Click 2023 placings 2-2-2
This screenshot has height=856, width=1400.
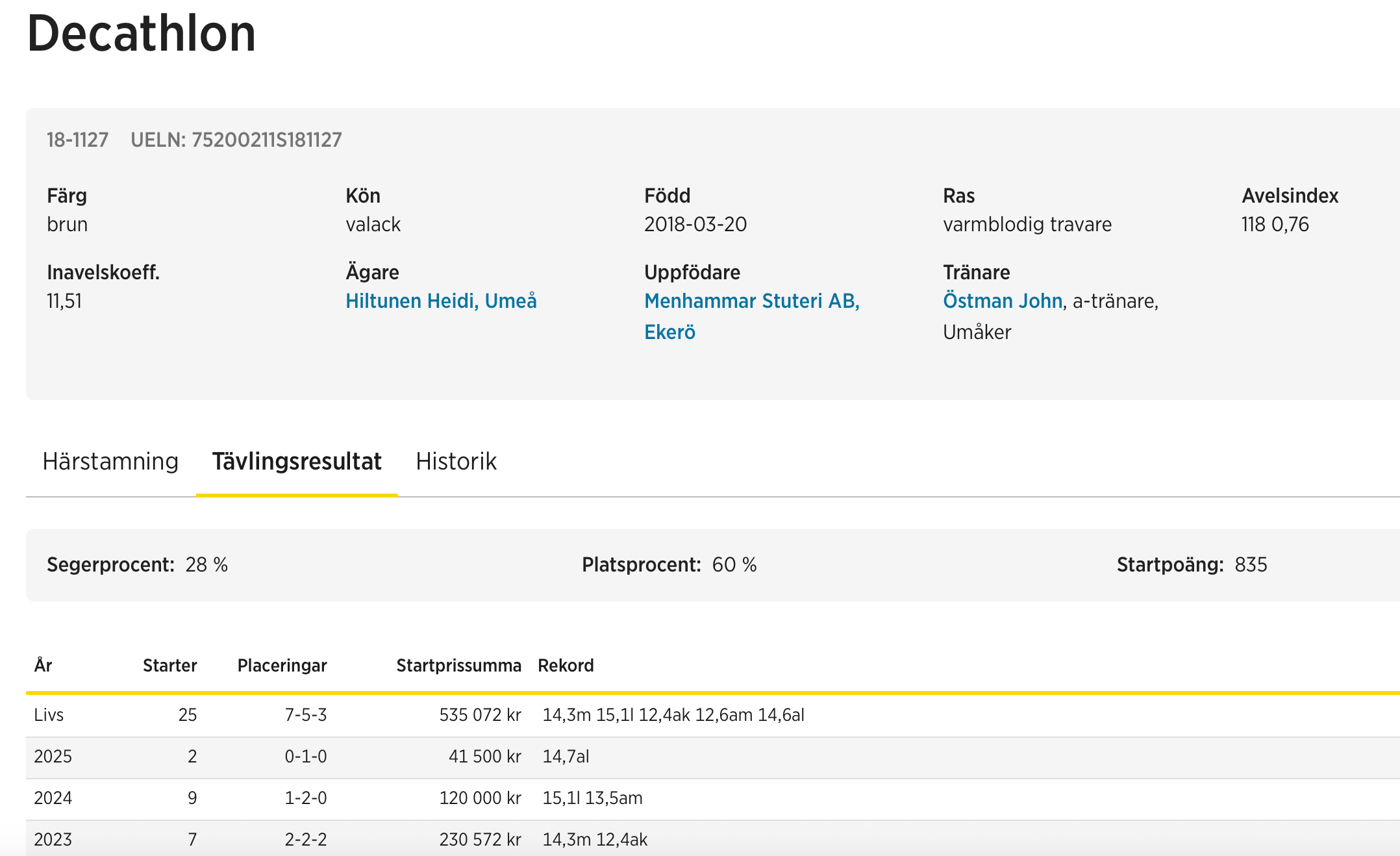(x=305, y=839)
